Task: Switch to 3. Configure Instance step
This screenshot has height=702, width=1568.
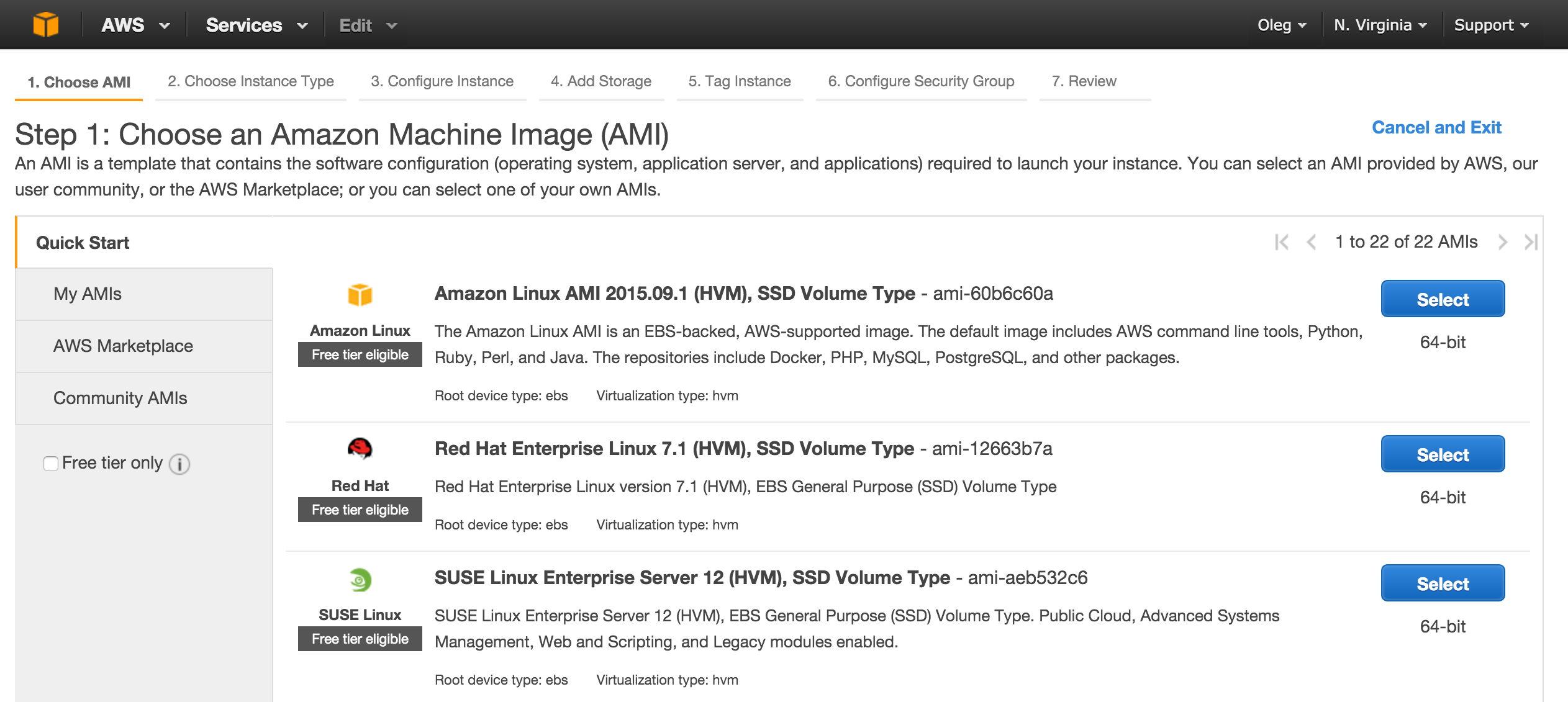Action: pyautogui.click(x=442, y=81)
